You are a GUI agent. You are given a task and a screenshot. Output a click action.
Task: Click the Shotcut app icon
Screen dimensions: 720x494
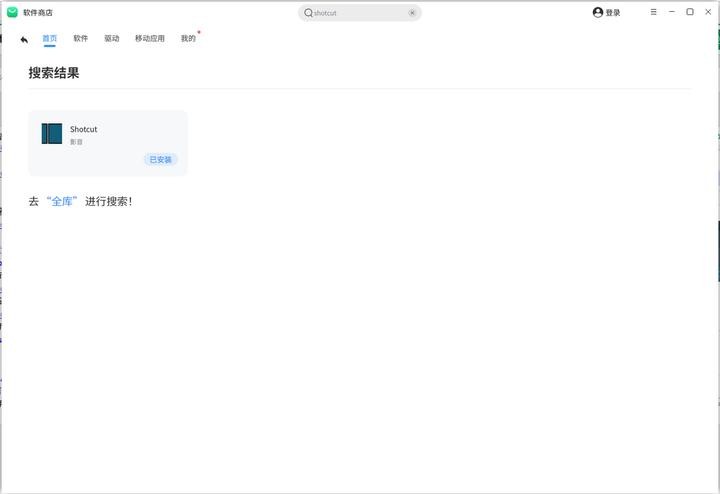tap(52, 134)
